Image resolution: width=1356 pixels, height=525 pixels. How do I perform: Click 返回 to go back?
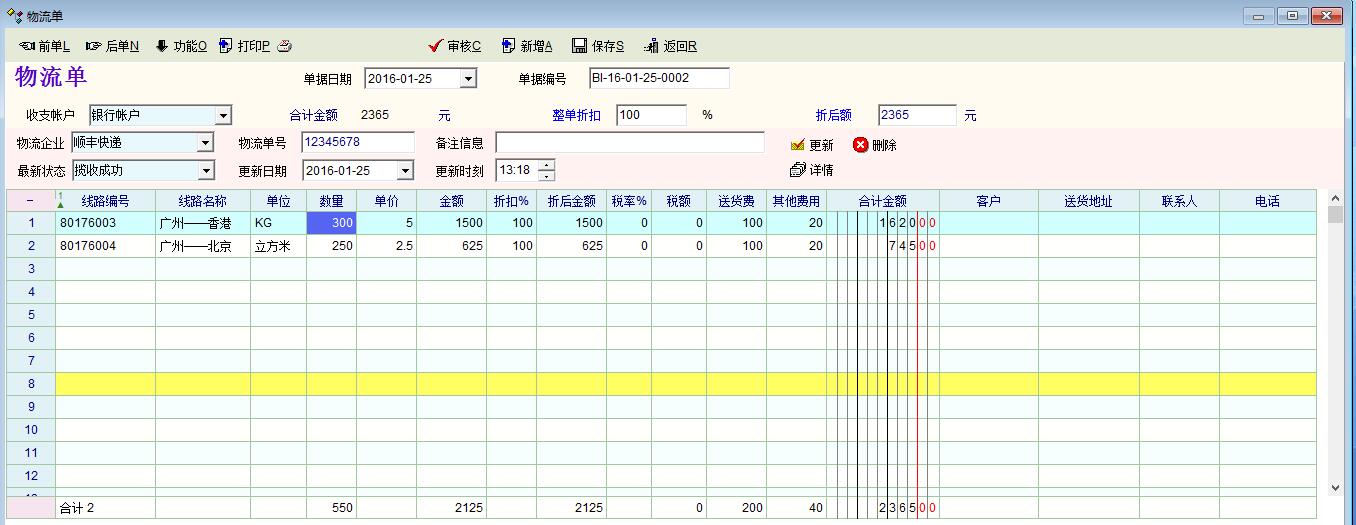670,46
